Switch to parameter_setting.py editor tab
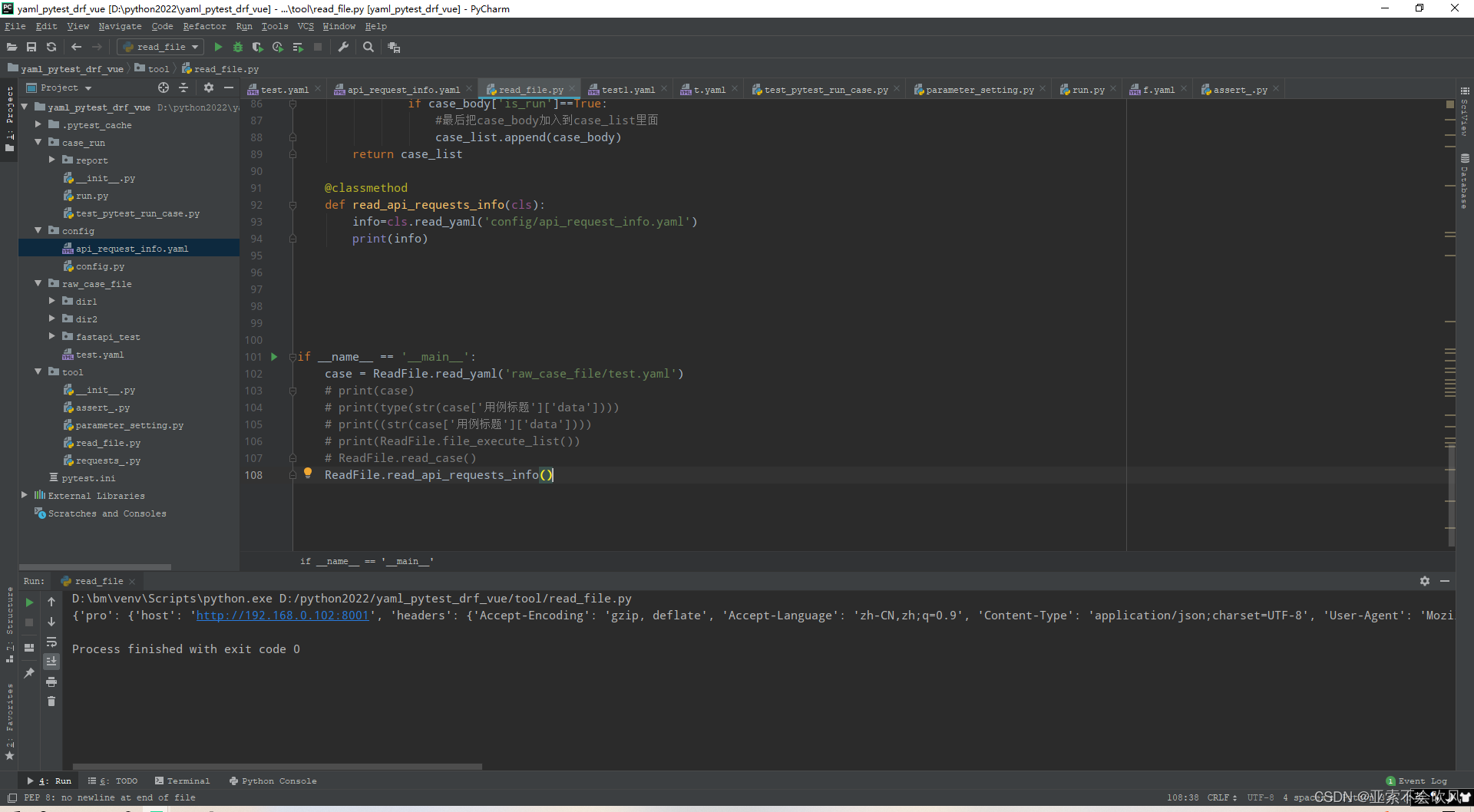The height and width of the screenshot is (812, 1474). (x=979, y=90)
